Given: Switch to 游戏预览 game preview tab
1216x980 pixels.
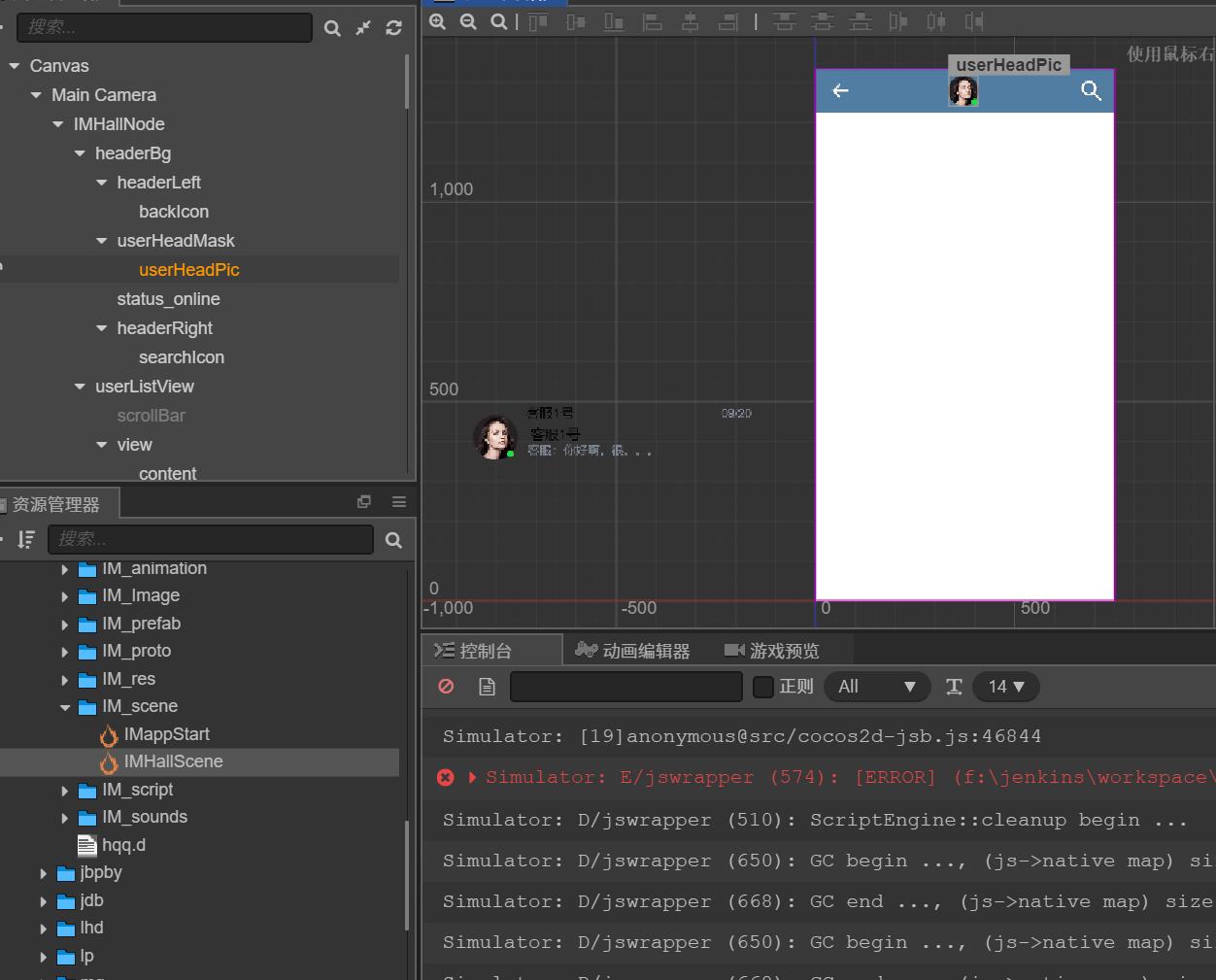Looking at the screenshot, I should point(772,651).
